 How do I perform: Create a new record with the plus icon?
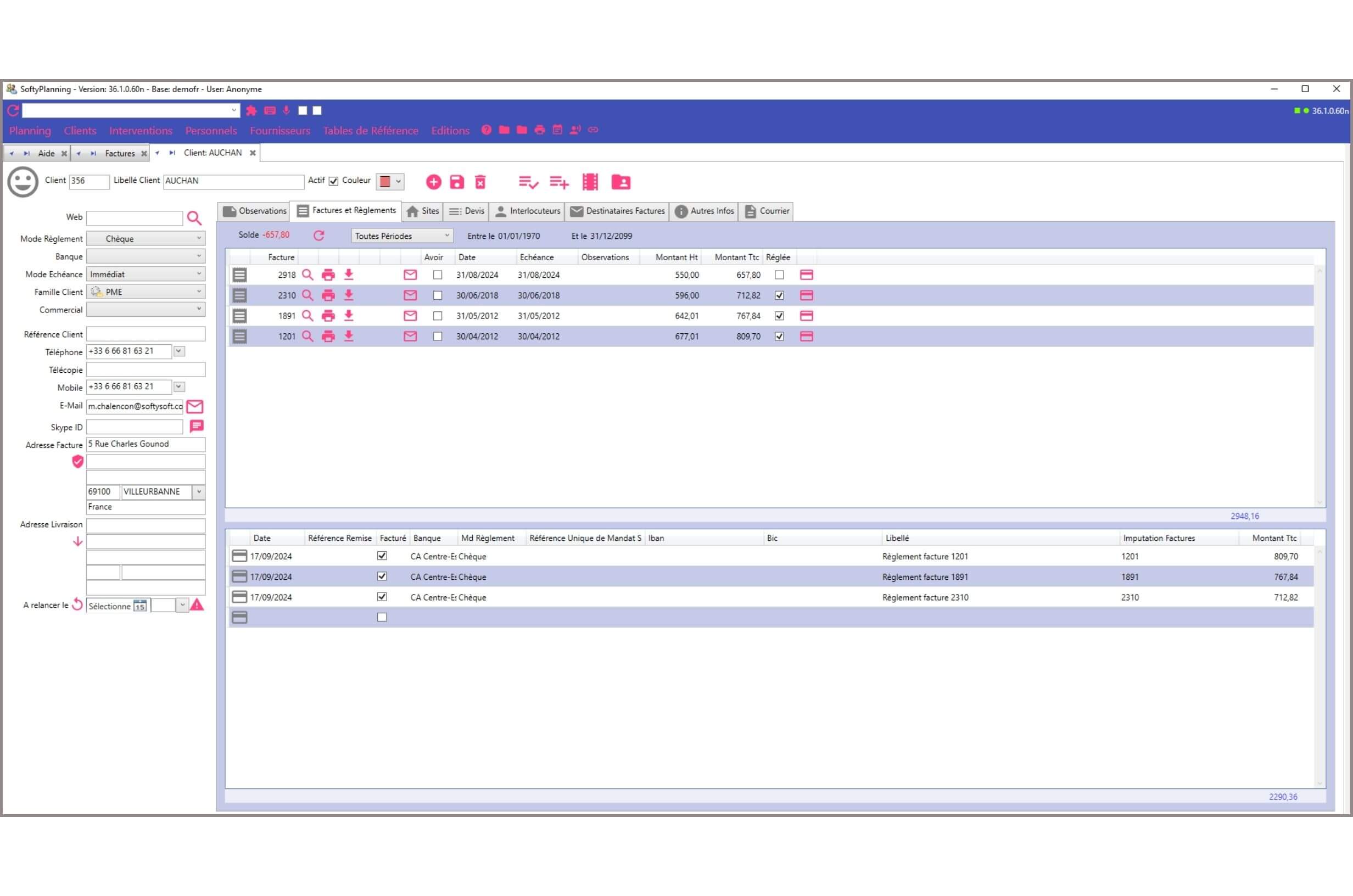coord(434,182)
